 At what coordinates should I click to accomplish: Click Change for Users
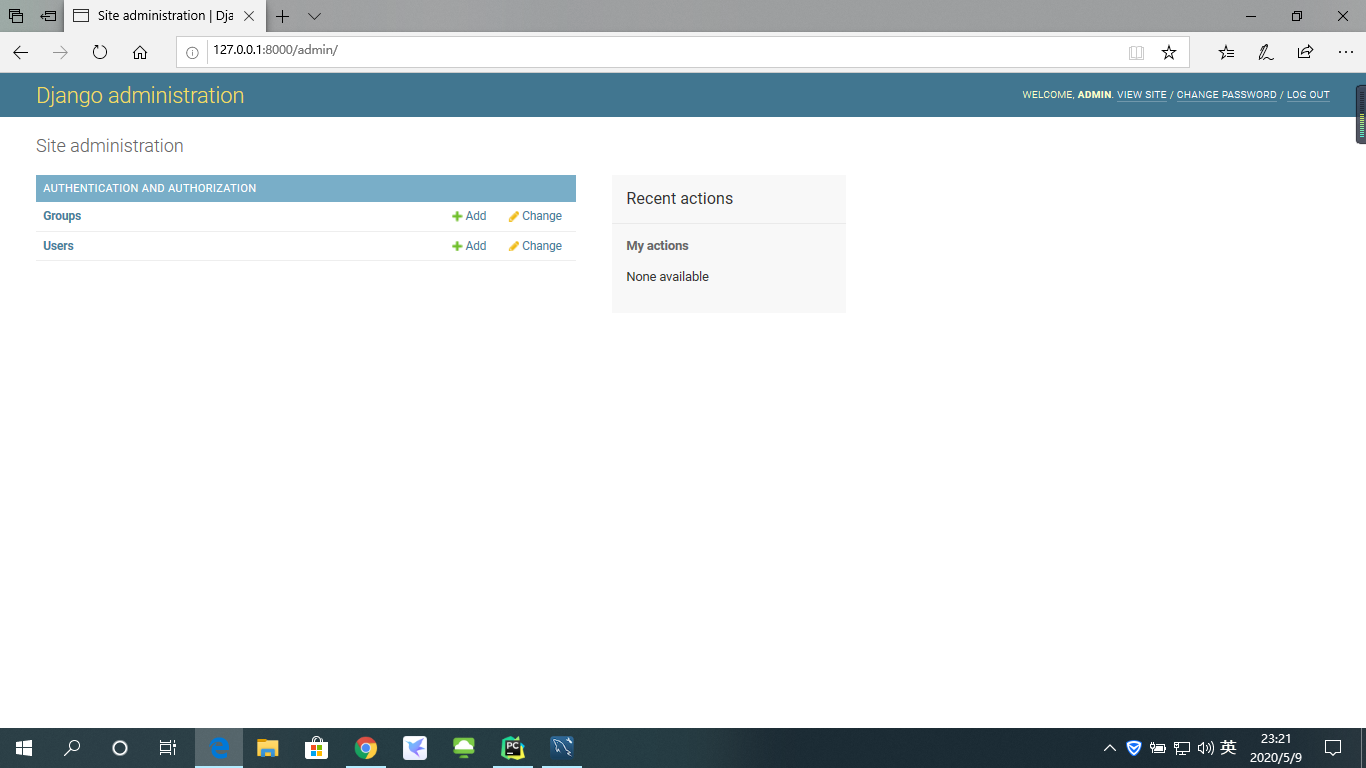click(535, 246)
